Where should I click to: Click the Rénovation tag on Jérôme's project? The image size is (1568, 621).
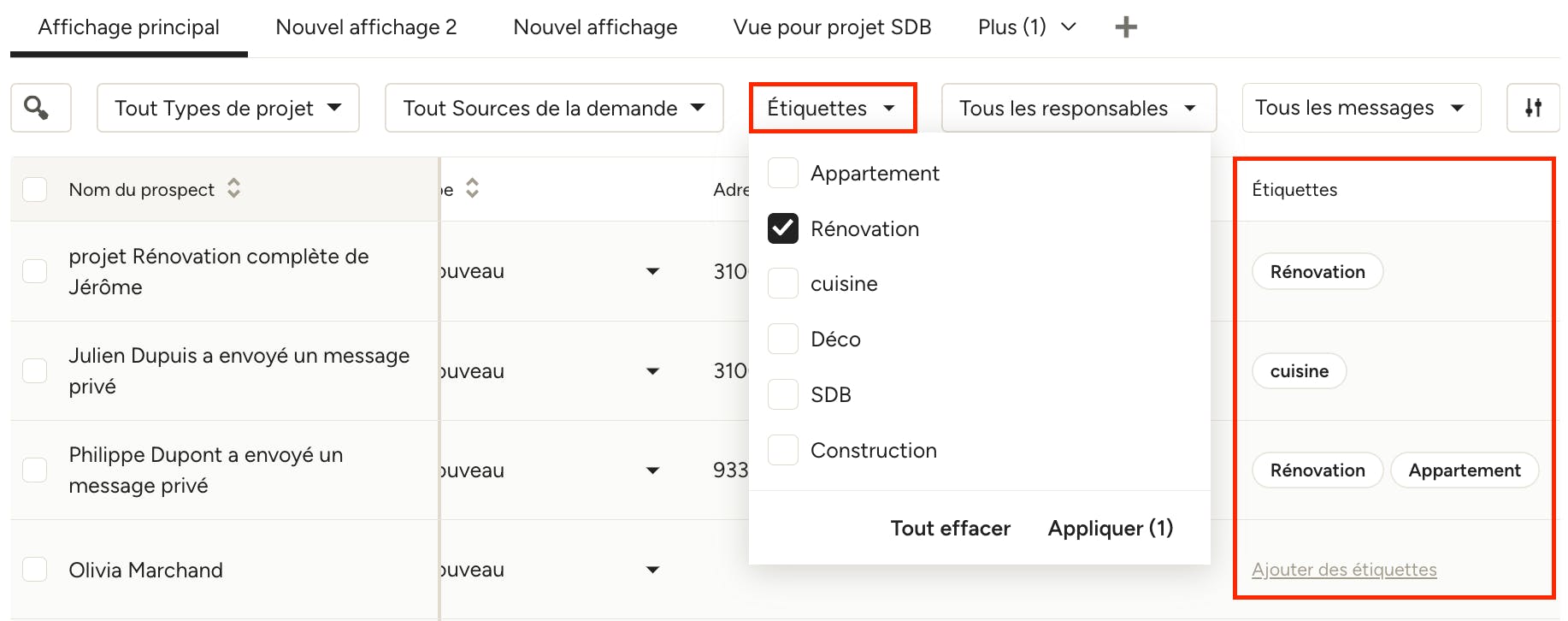point(1317,272)
